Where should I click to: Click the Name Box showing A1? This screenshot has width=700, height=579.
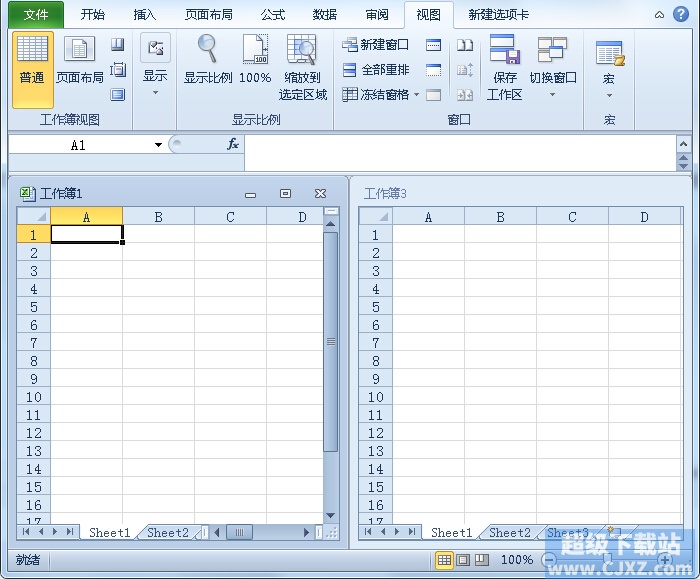pos(79,145)
